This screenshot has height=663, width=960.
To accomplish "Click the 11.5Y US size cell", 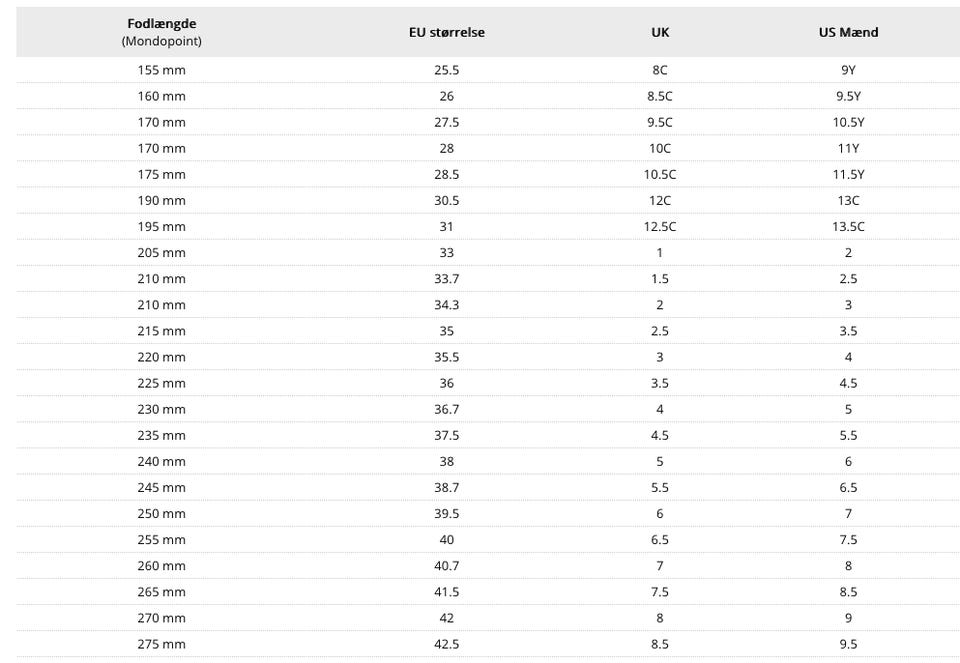I will 848,174.
